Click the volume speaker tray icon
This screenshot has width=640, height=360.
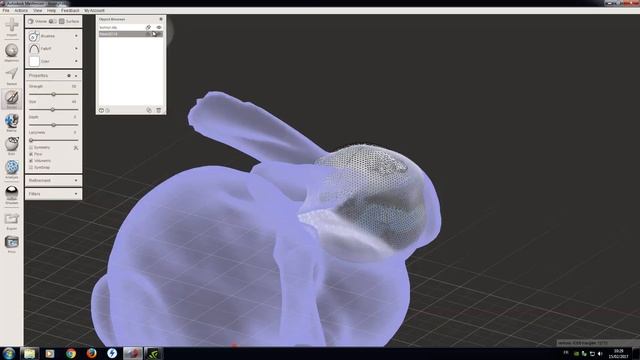point(600,354)
